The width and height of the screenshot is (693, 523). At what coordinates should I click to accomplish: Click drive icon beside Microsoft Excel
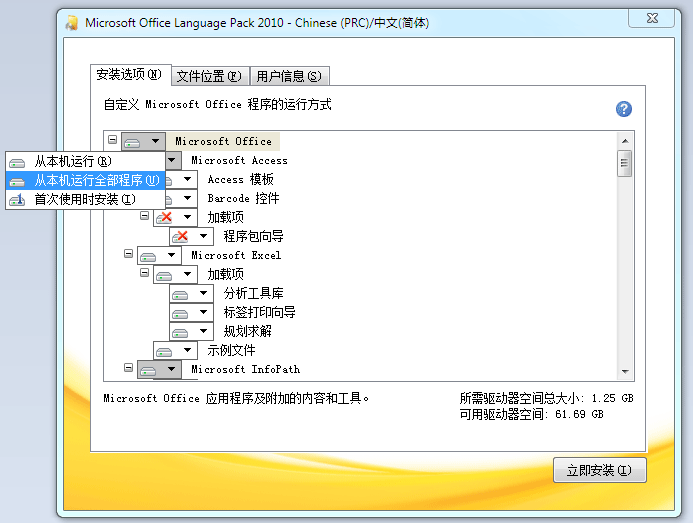coord(148,256)
